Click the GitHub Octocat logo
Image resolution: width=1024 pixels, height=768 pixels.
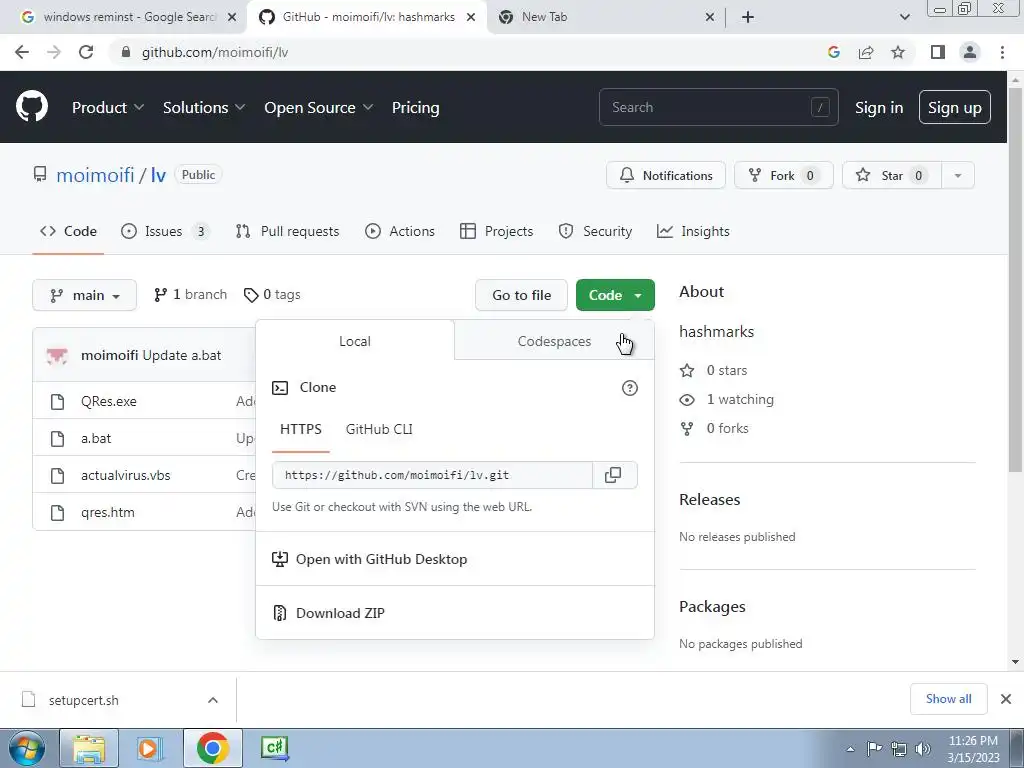pos(32,106)
